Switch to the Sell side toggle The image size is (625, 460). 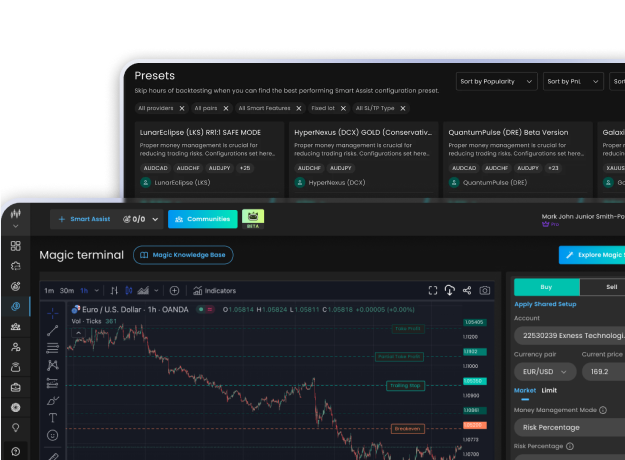[x=610, y=285]
